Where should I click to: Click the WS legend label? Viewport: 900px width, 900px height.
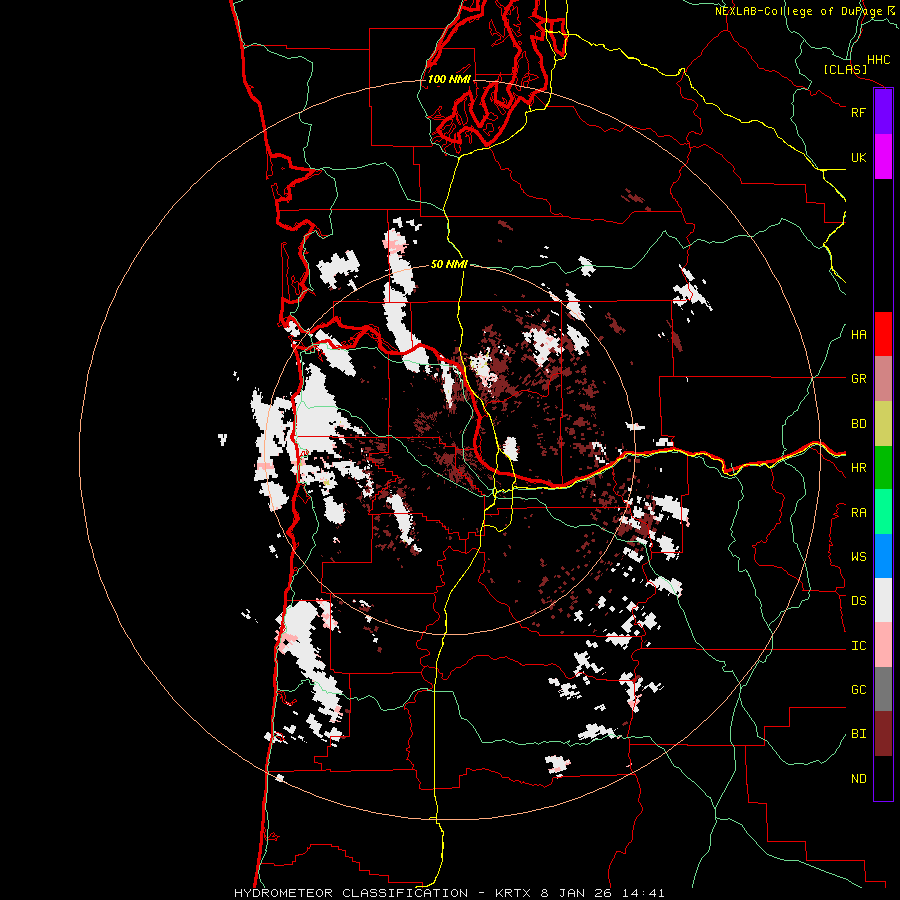pos(859,557)
